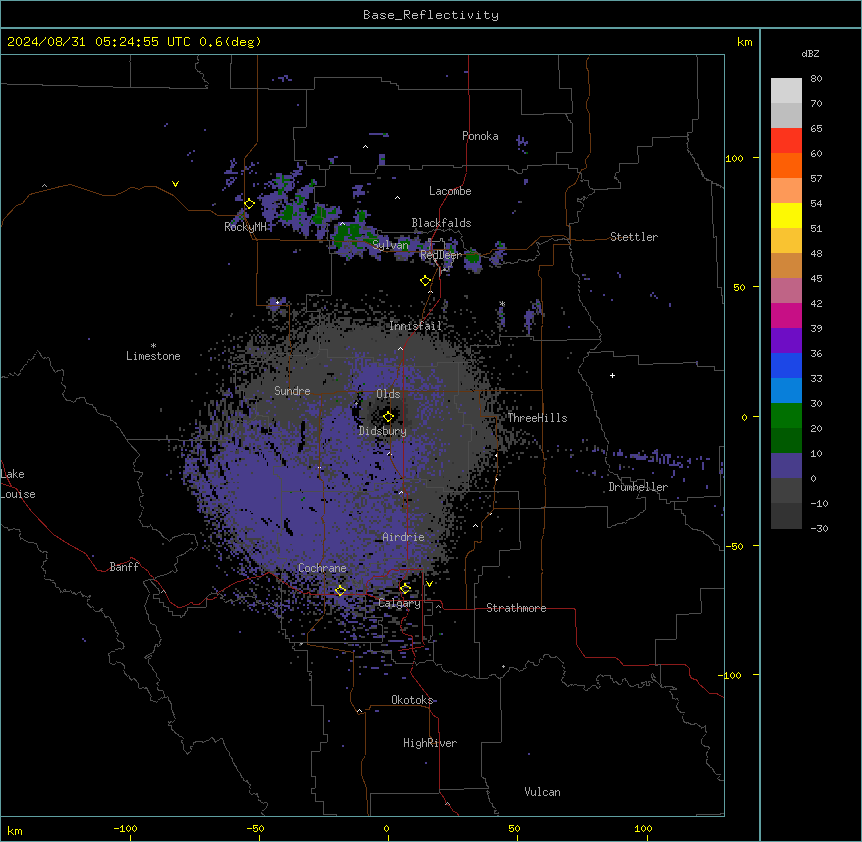This screenshot has width=862, height=842.
Task: Select the yellow diamond between Olds and Didsbury
Action: coord(388,417)
